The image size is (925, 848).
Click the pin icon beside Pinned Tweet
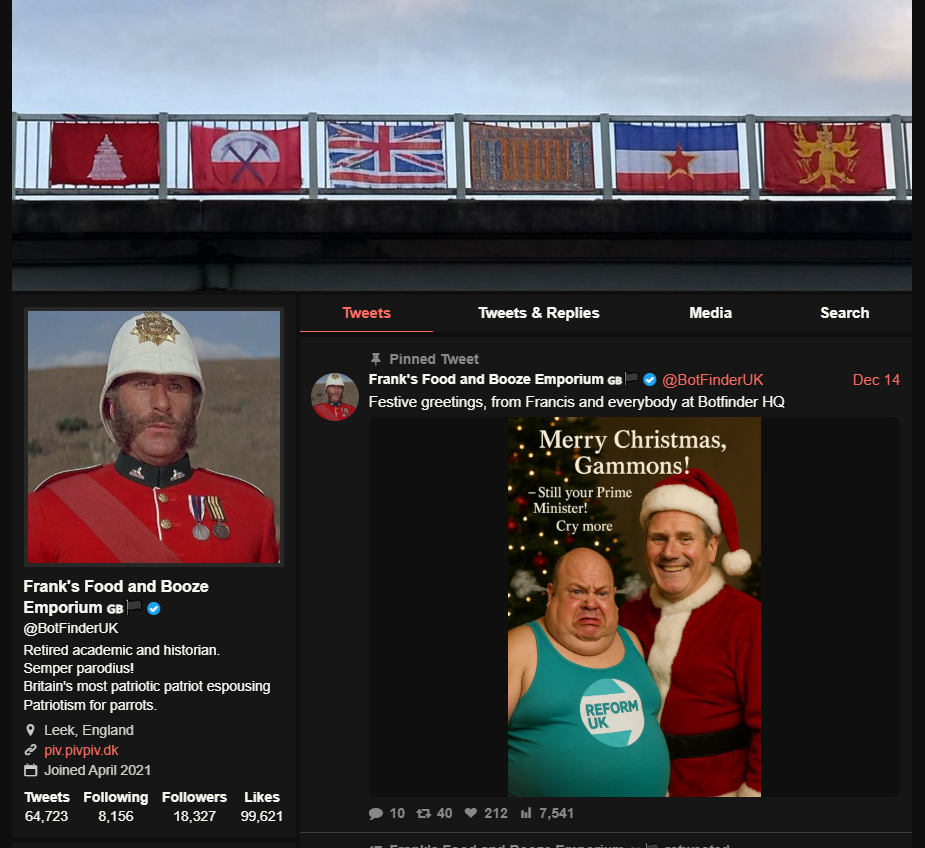tap(375, 359)
